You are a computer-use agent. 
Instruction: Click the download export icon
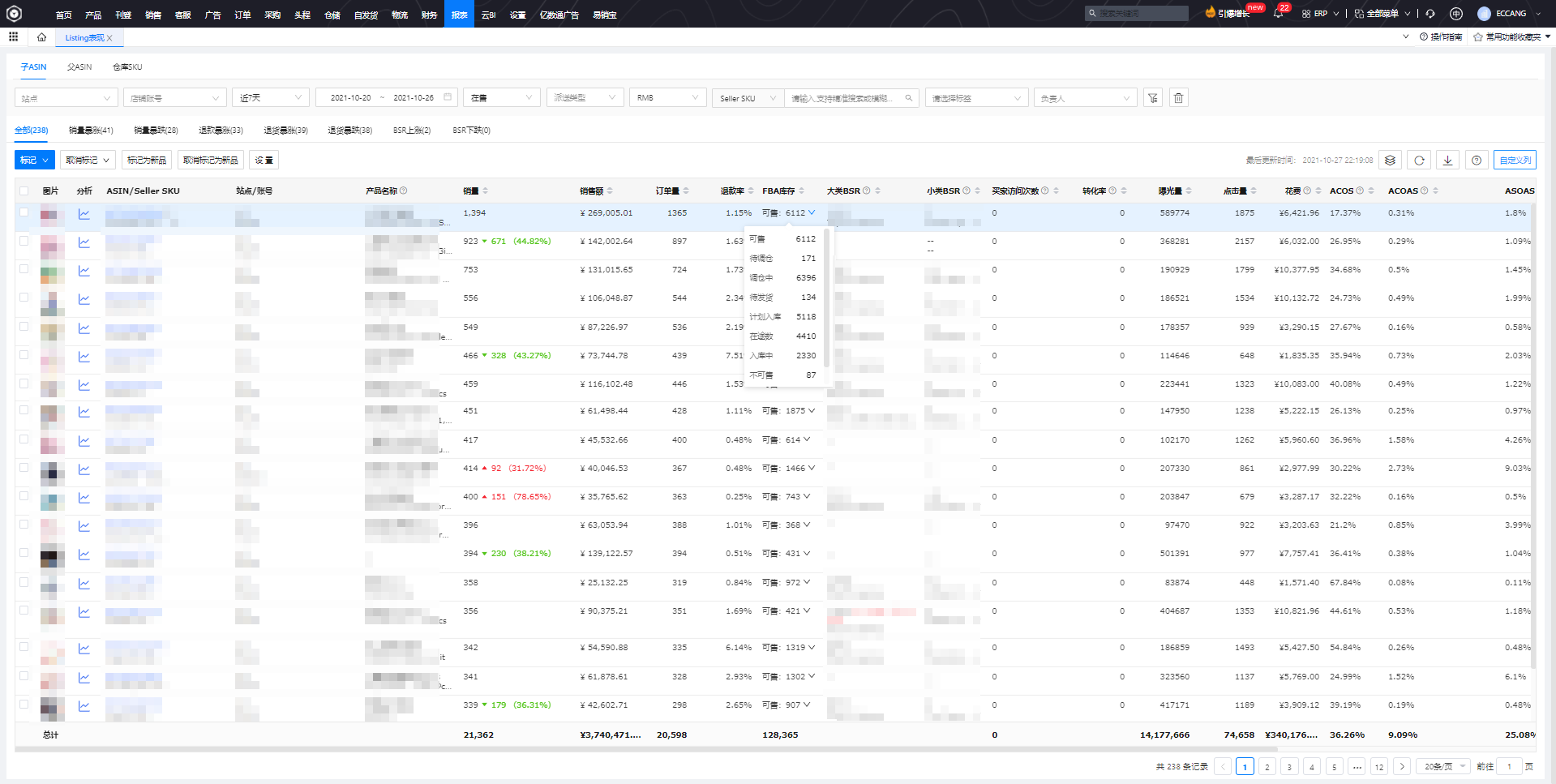[1447, 161]
